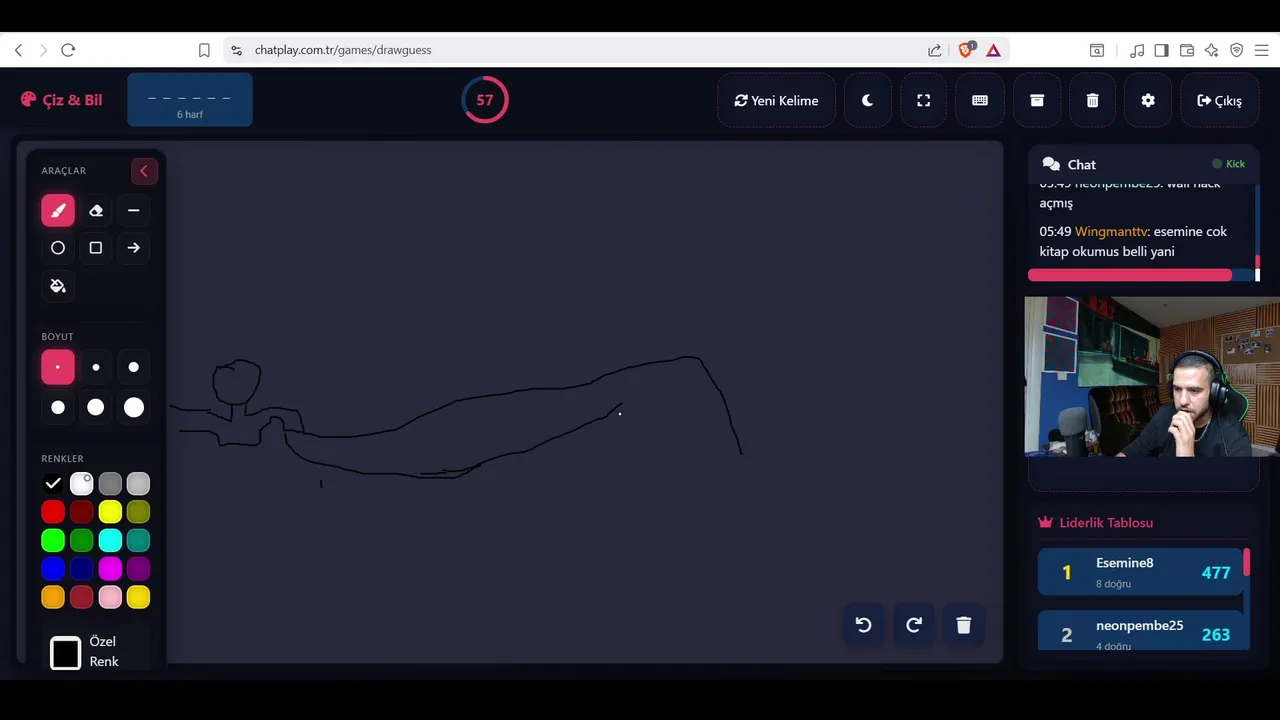
Task: Select the eraser tool
Action: 96,210
